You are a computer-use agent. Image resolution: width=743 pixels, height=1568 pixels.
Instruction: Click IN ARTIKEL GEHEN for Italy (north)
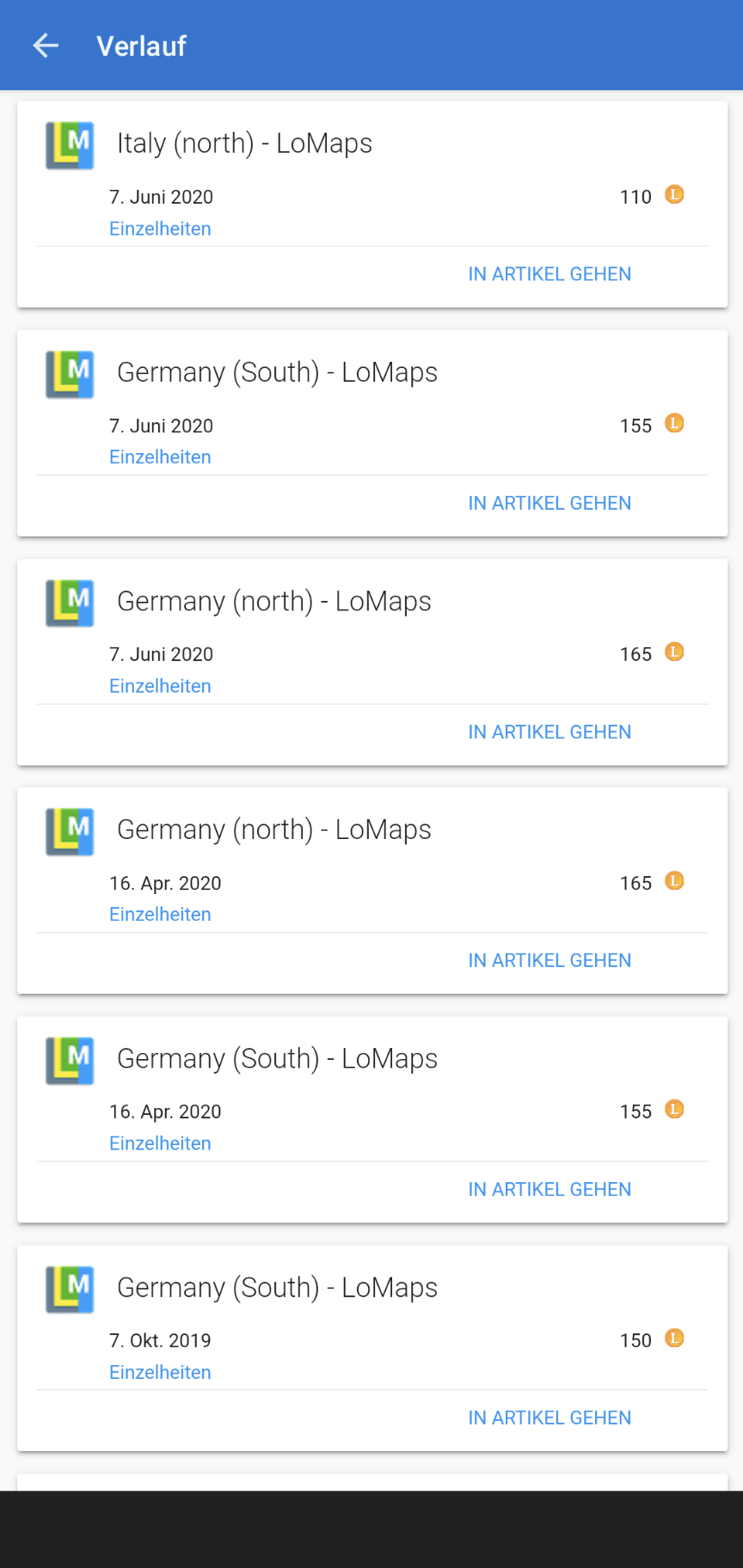(550, 274)
